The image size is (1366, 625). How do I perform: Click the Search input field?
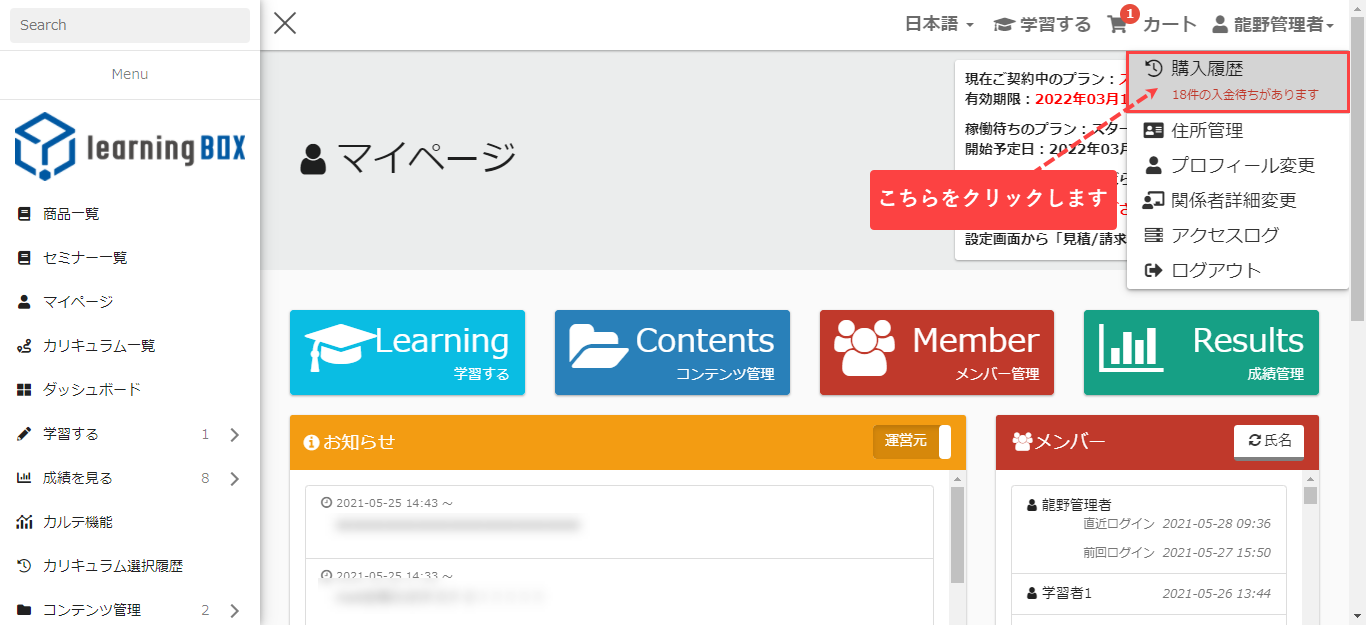130,25
